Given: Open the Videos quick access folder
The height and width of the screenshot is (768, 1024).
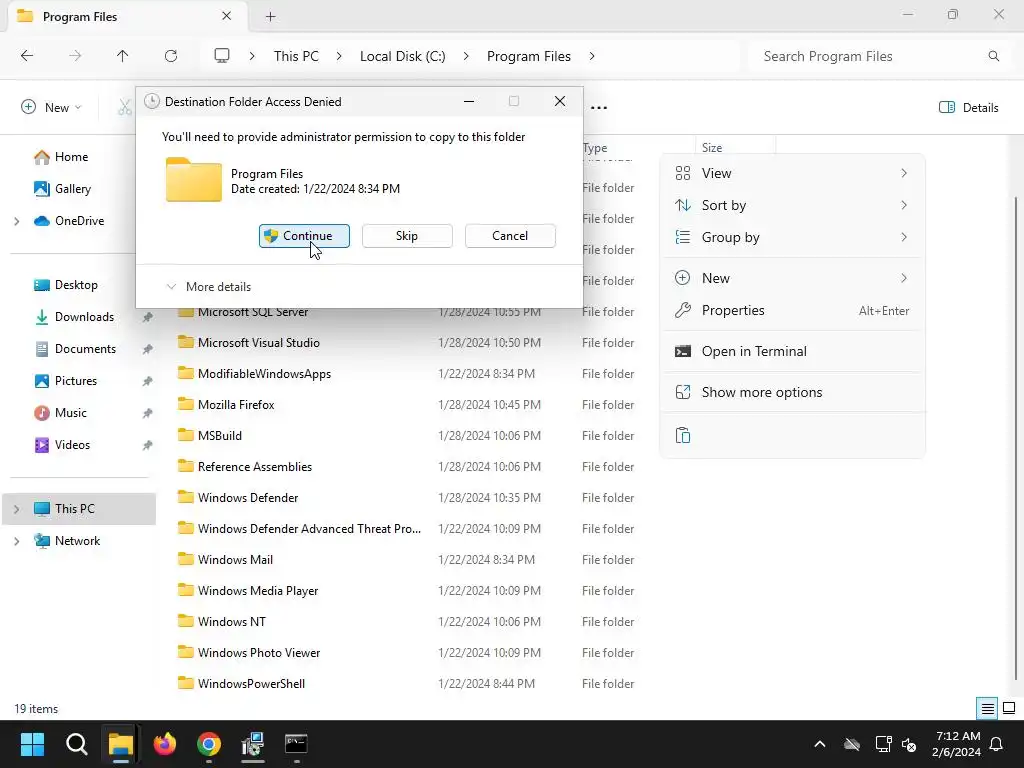Looking at the screenshot, I should click(72, 445).
